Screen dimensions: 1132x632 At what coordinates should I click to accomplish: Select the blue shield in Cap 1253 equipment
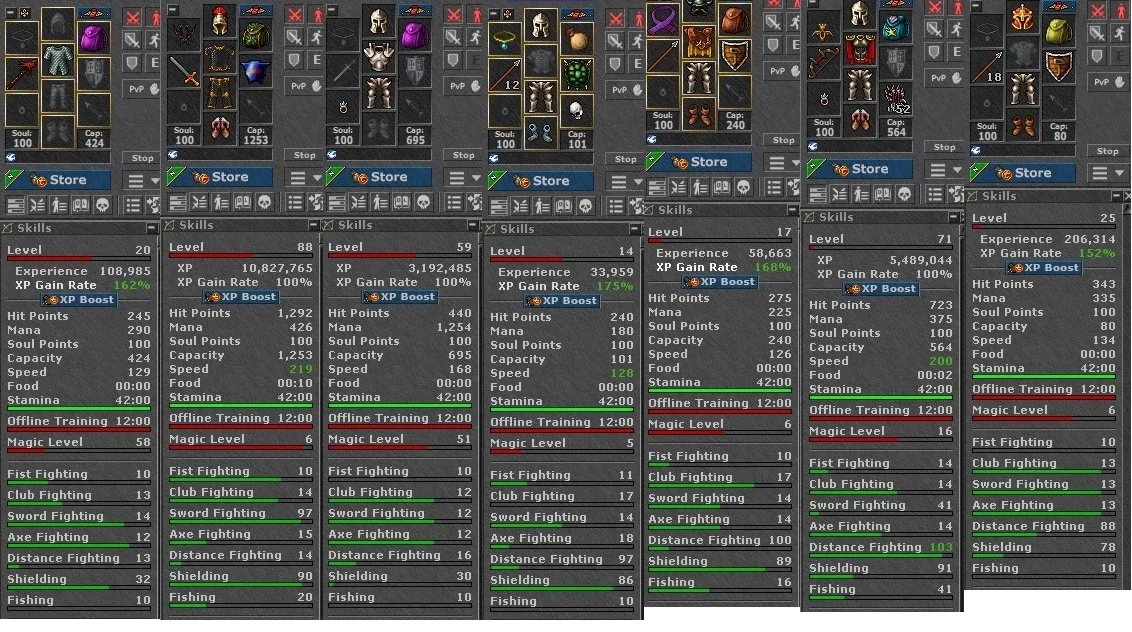pyautogui.click(x=255, y=71)
